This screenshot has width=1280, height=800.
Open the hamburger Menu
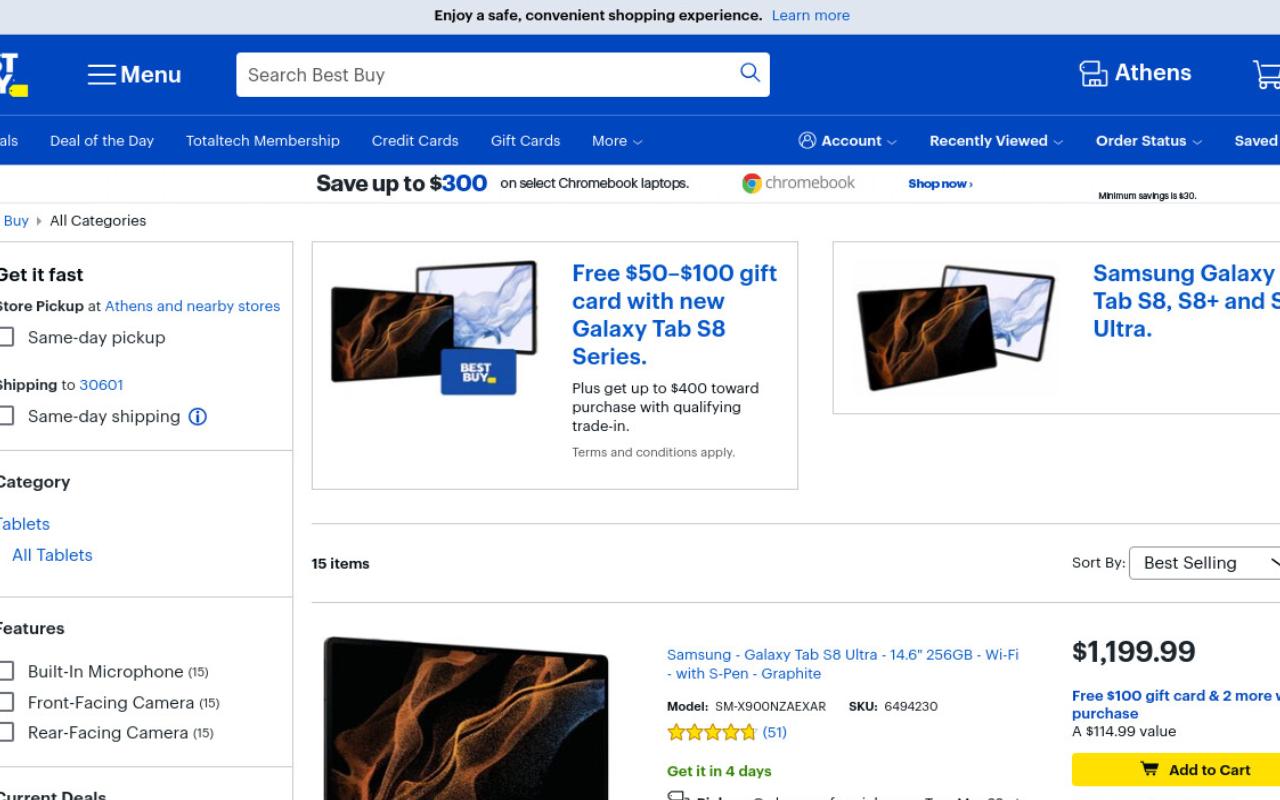pyautogui.click(x=134, y=75)
